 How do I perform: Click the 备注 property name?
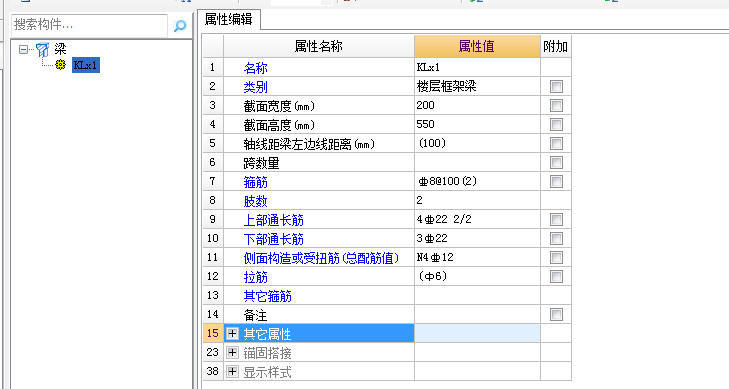(255, 316)
